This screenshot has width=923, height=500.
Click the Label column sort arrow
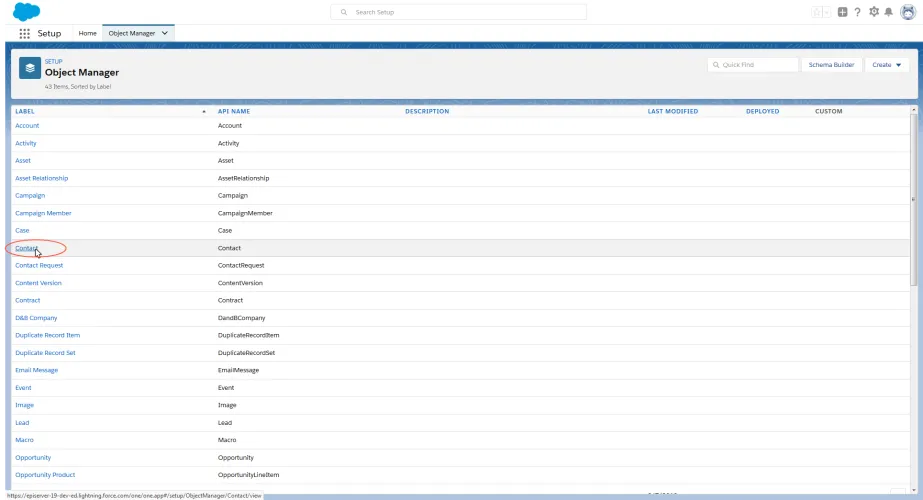[x=204, y=111]
